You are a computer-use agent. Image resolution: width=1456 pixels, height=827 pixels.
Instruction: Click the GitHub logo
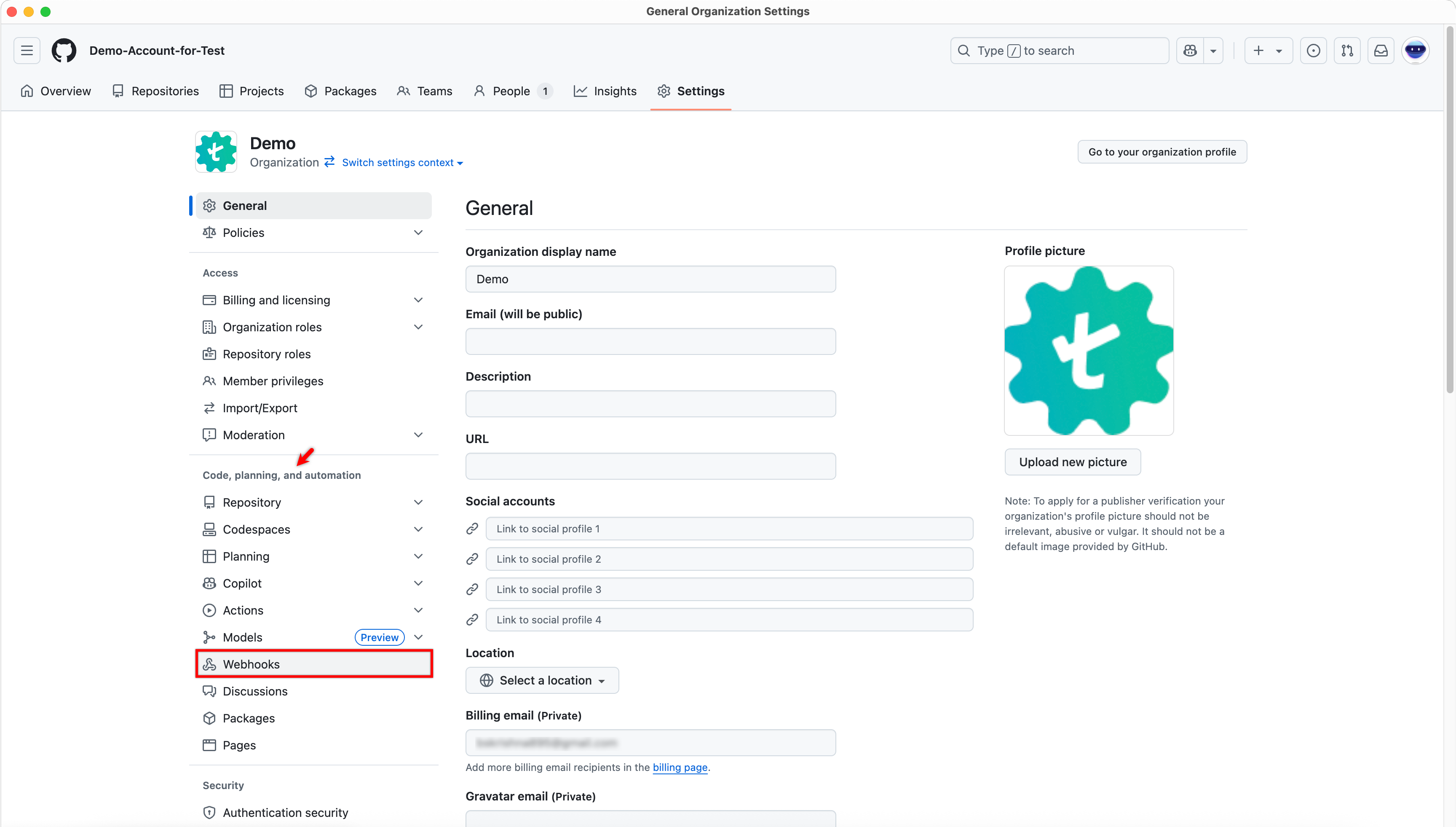(x=64, y=50)
